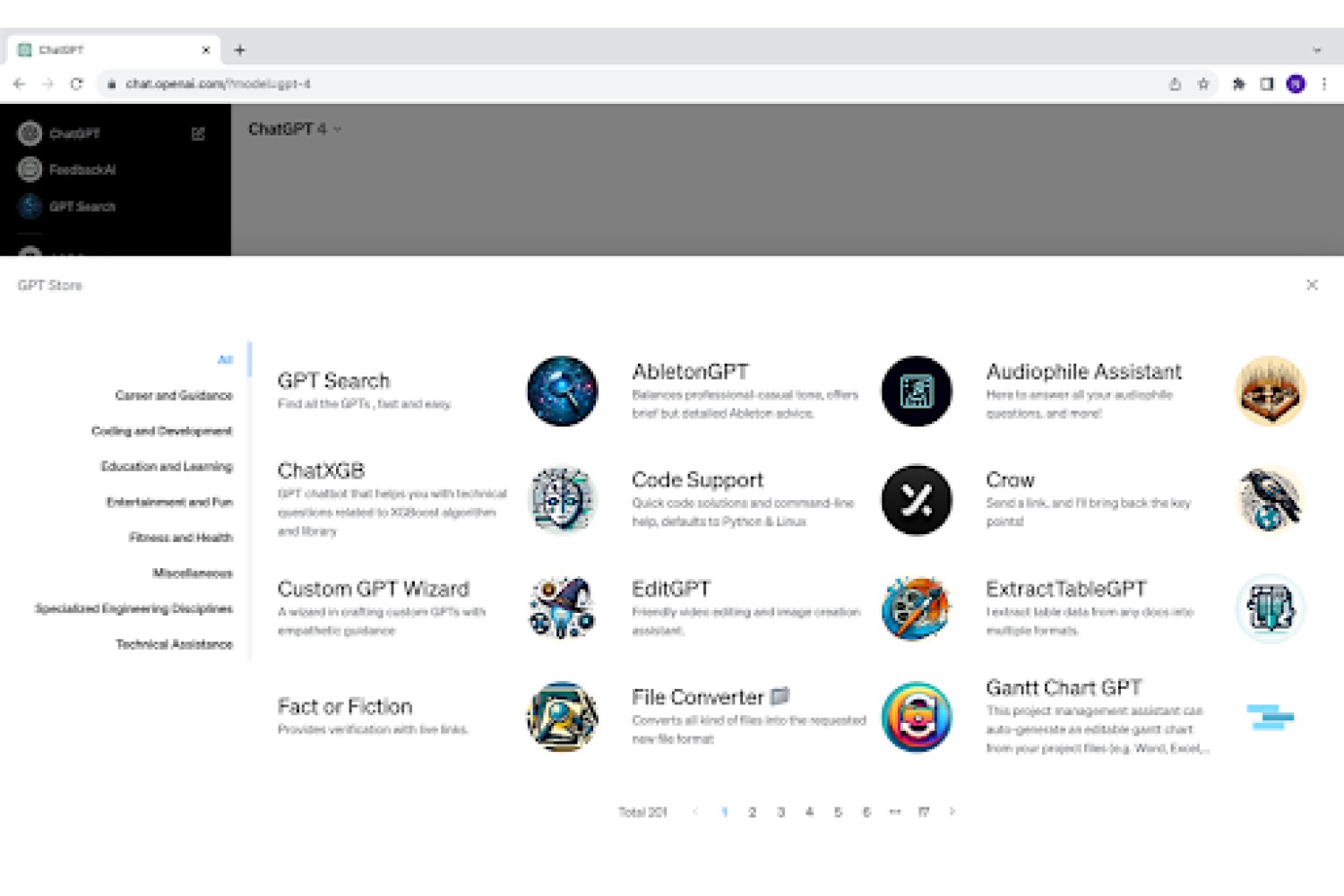Click pagination page 1
The width and height of the screenshot is (1344, 896).
coord(724,812)
